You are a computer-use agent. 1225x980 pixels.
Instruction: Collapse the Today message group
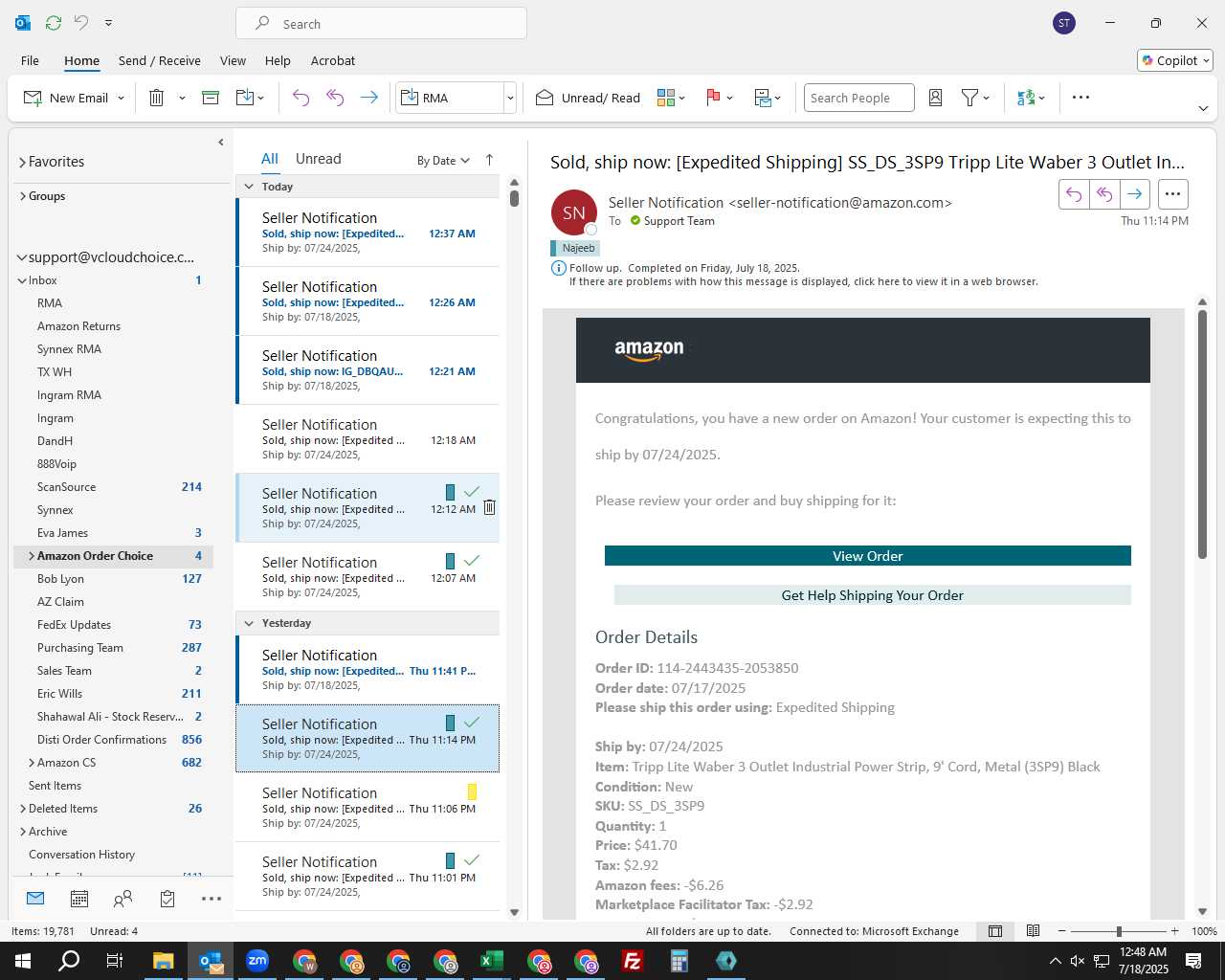click(x=249, y=187)
